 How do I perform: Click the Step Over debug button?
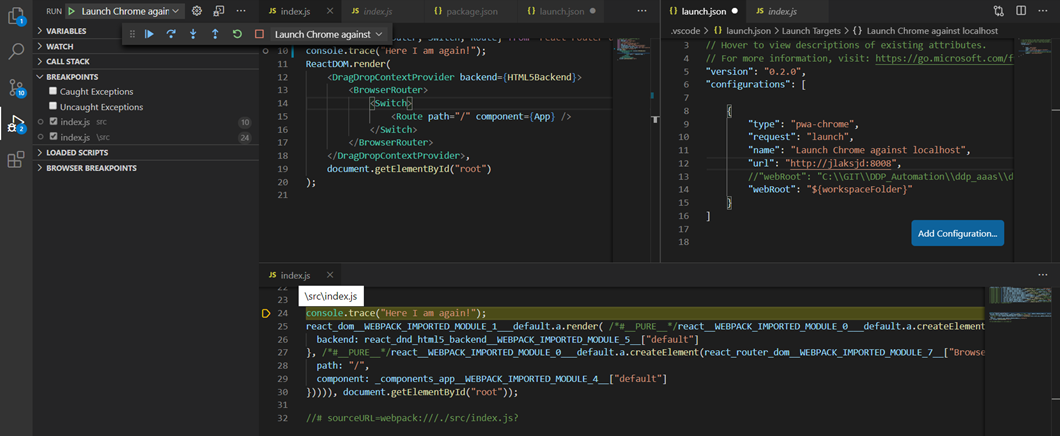click(x=171, y=34)
